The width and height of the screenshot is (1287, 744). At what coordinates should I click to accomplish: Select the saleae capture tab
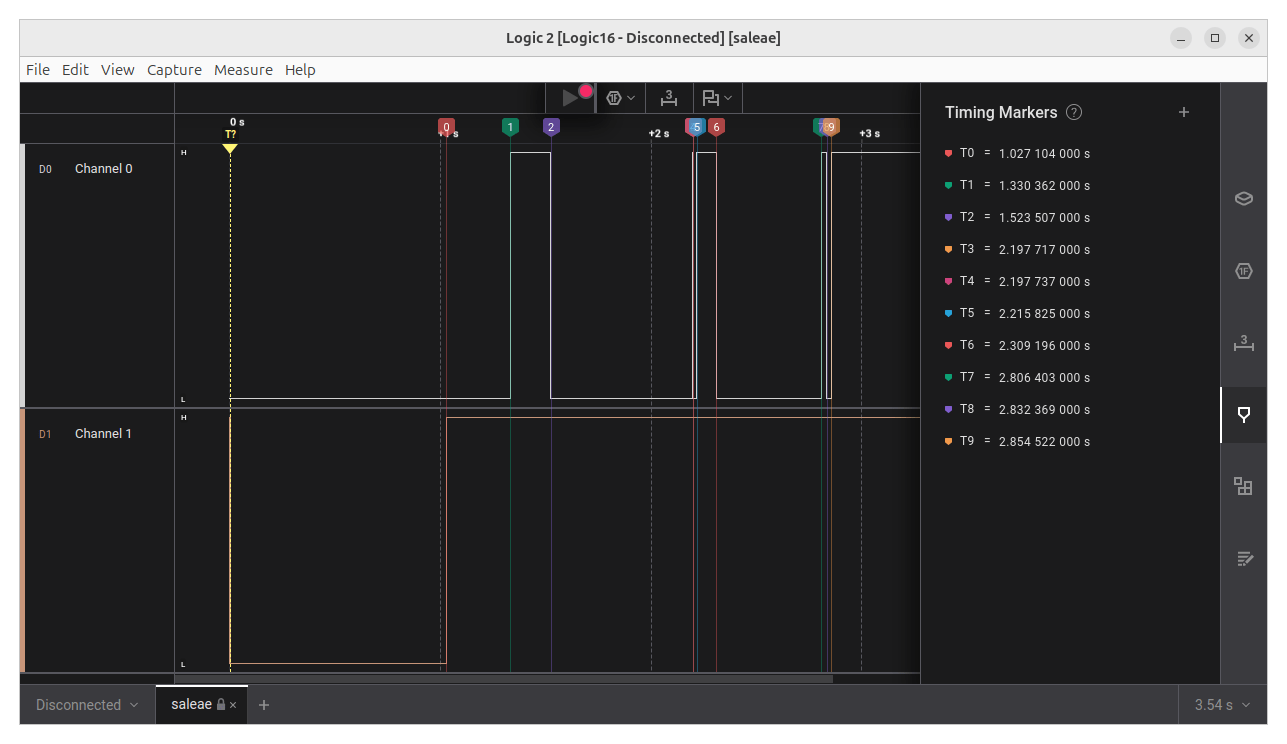(190, 704)
